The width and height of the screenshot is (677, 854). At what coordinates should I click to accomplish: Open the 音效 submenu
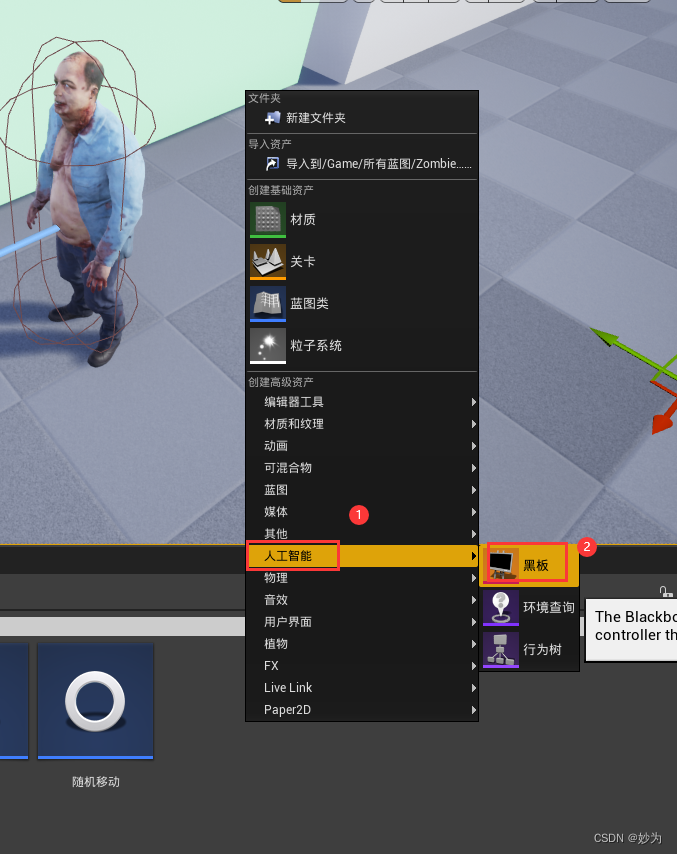click(362, 600)
